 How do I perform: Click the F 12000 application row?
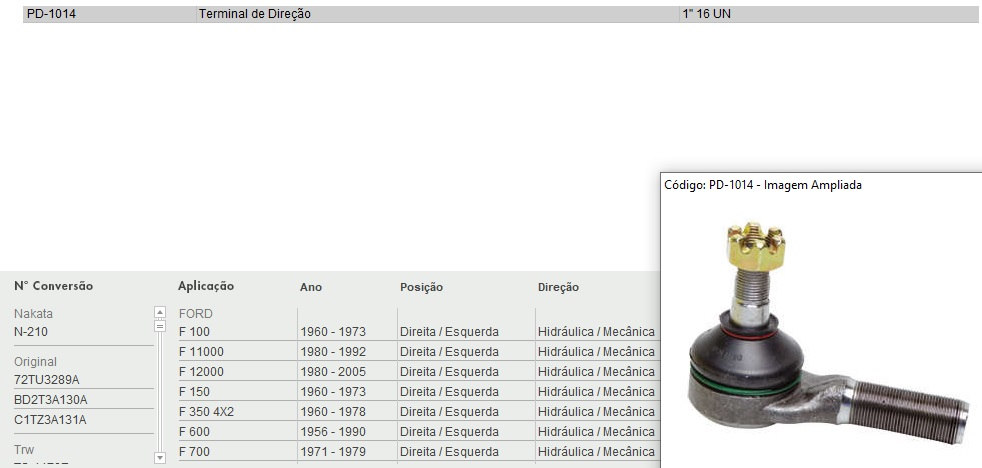click(x=201, y=372)
